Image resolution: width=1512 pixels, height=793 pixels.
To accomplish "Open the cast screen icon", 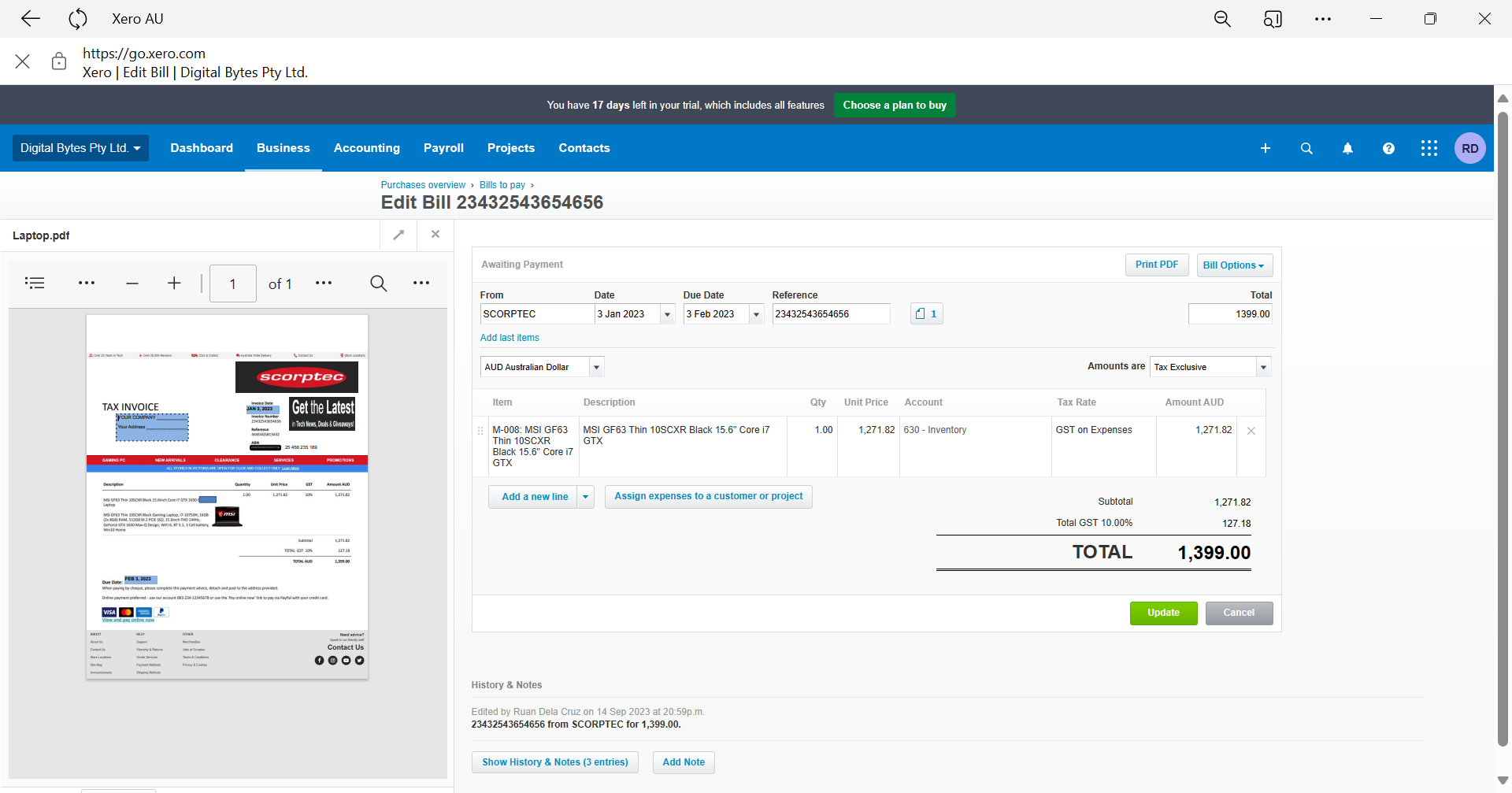I will pos(1273,19).
